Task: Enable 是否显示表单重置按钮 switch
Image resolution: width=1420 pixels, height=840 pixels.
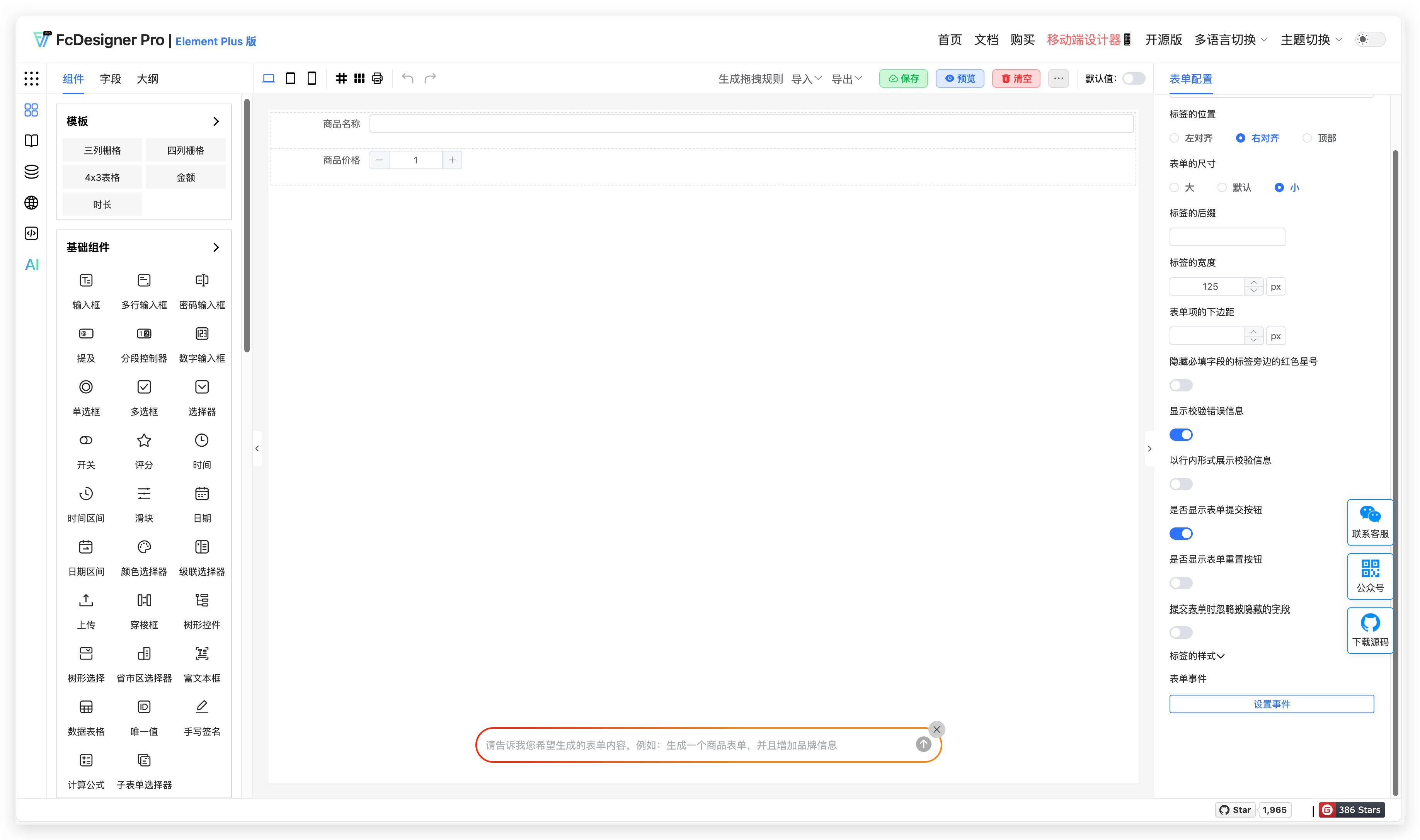Action: pyautogui.click(x=1180, y=583)
